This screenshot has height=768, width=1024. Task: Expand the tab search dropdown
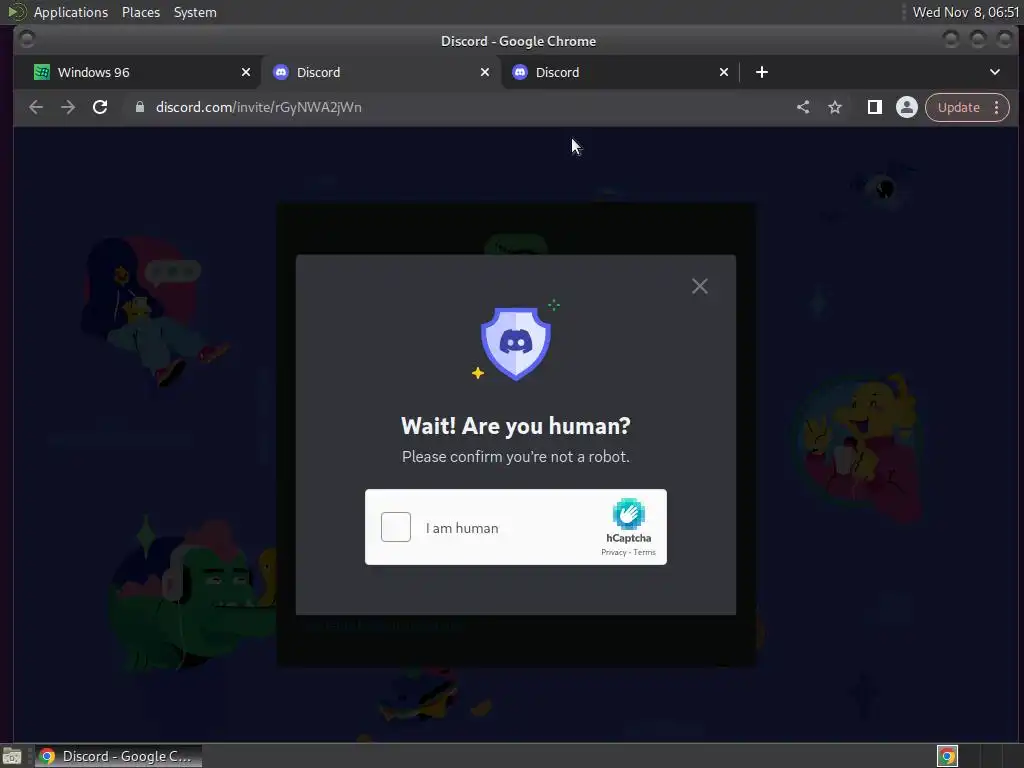pos(995,72)
